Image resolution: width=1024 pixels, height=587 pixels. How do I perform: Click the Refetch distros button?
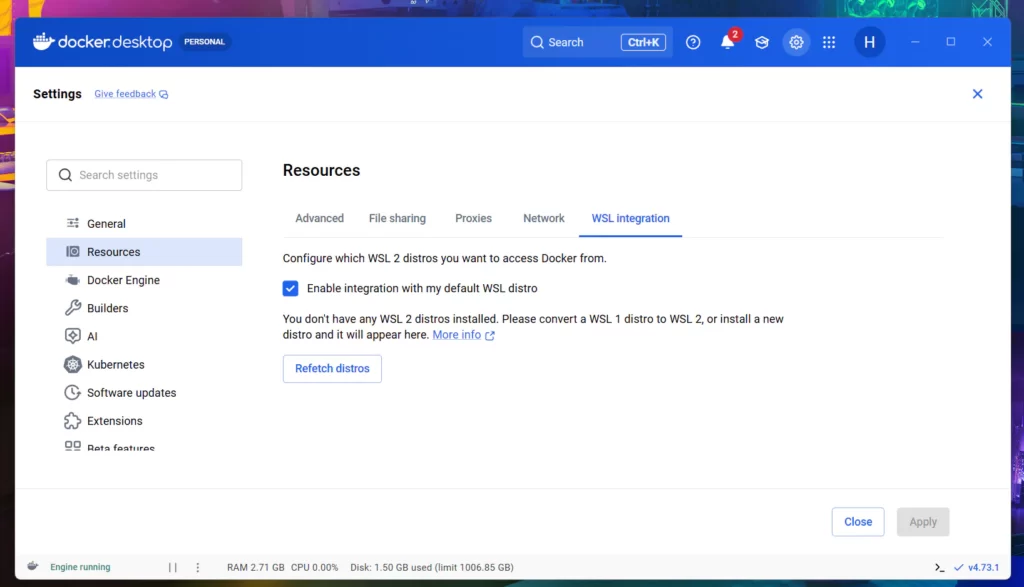pos(332,368)
